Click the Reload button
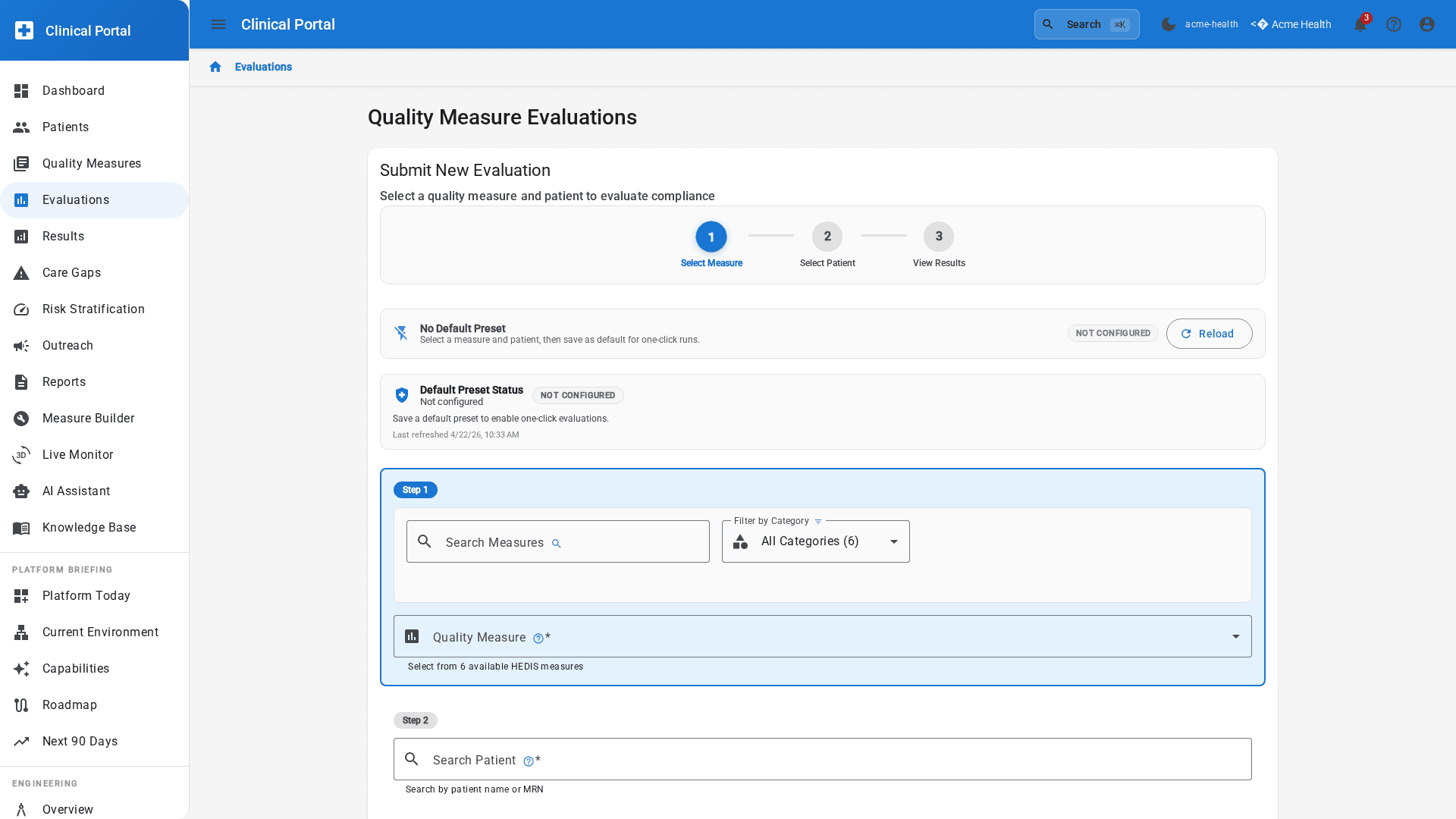The width and height of the screenshot is (1456, 819). 1209,334
